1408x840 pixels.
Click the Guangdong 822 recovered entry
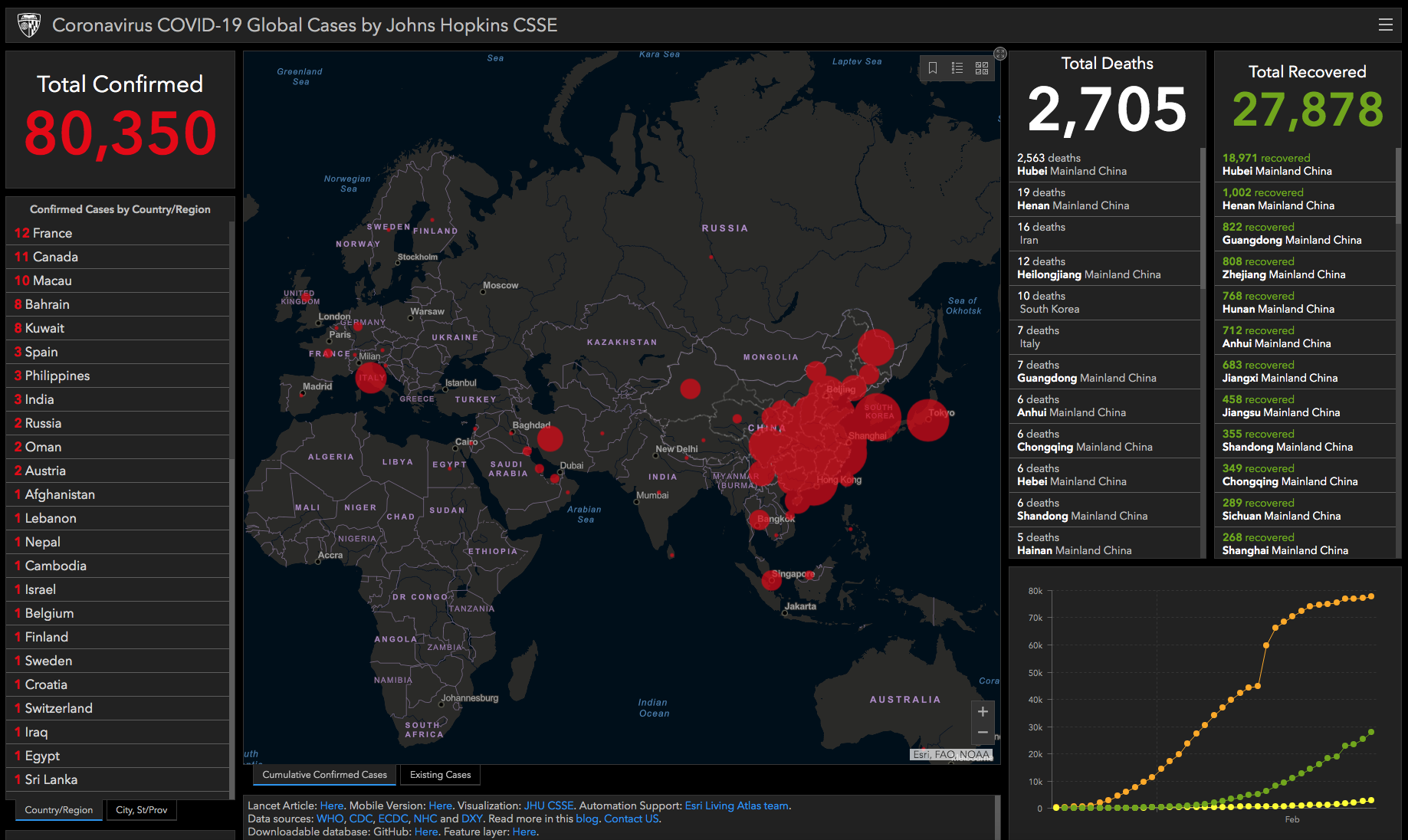coord(1305,234)
